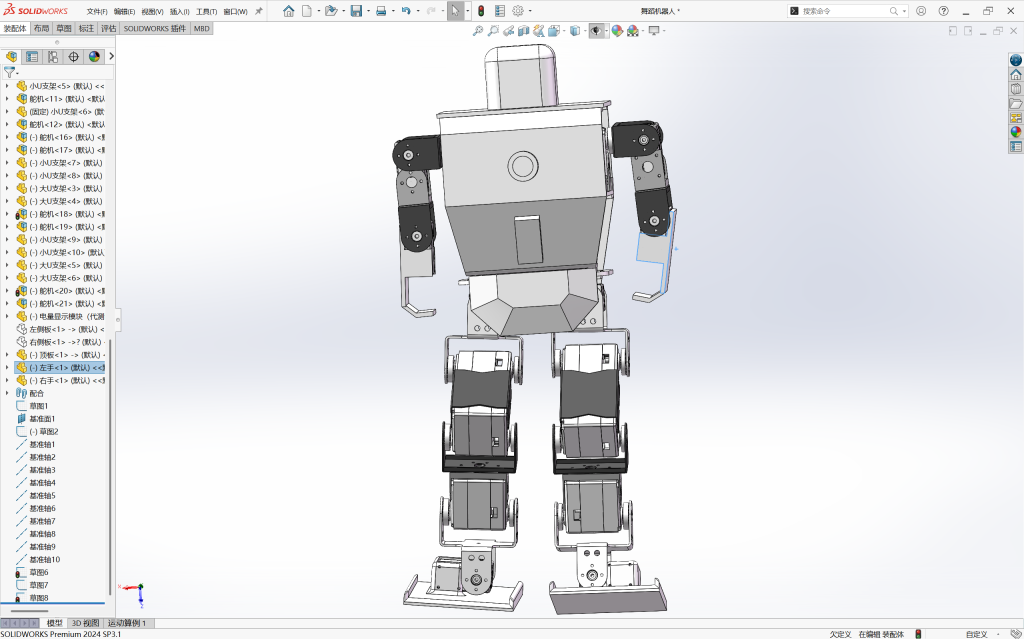1024x639 pixels.
Task: Open View Palette icon in task pane
Action: pos(1016,118)
